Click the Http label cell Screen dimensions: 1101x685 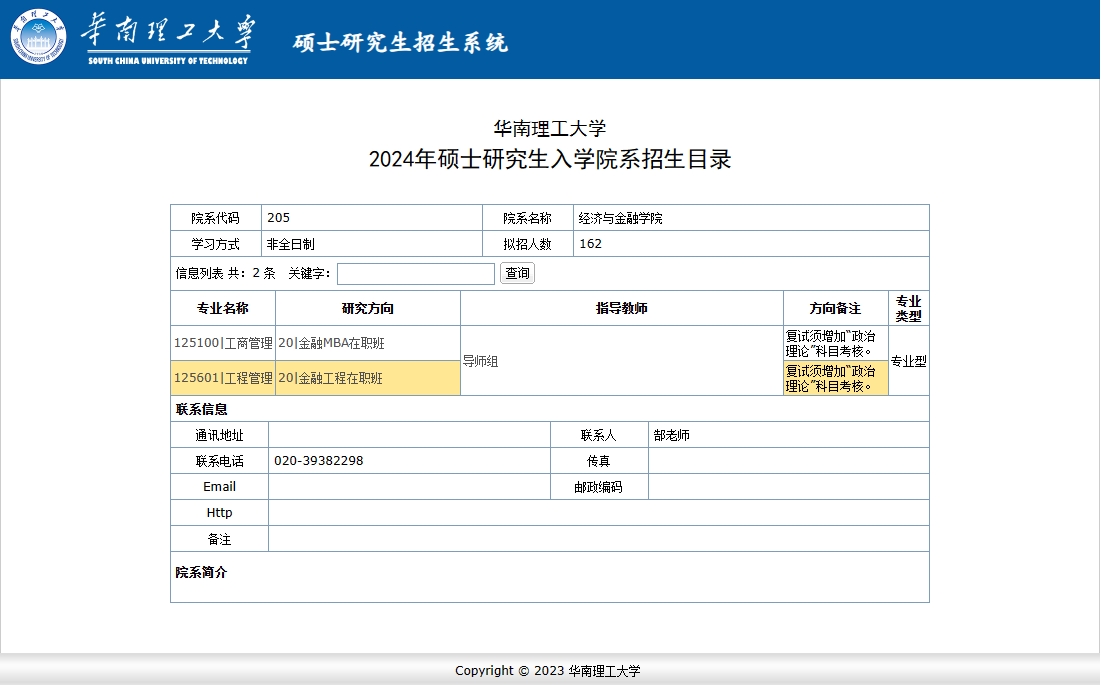coord(219,512)
